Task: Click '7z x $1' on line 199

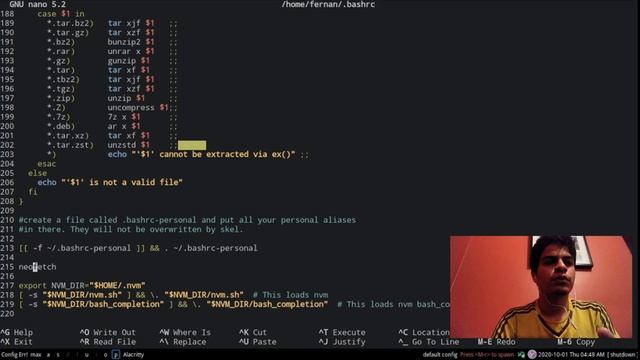Action: (x=124, y=117)
